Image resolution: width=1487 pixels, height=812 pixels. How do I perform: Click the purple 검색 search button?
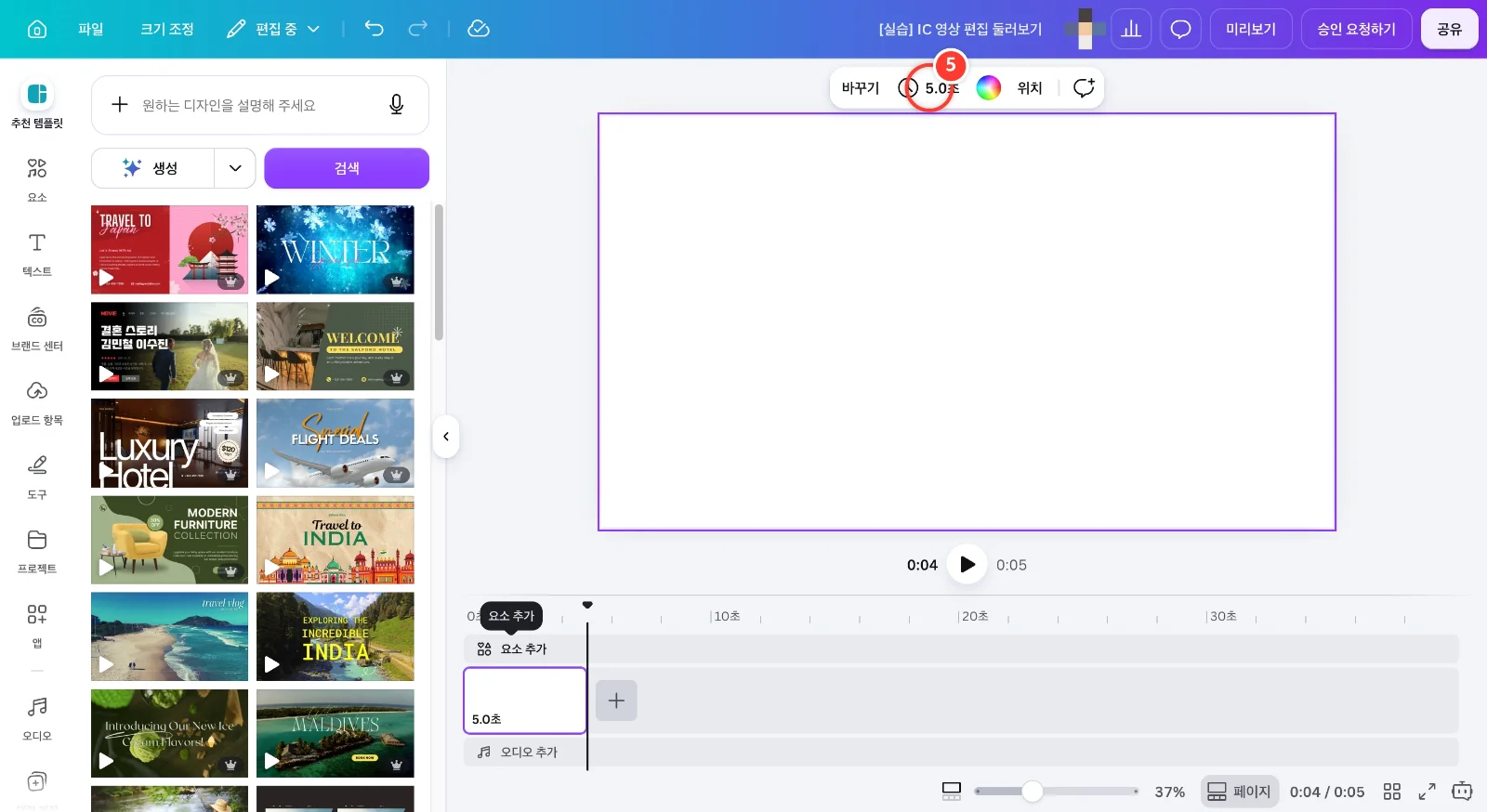click(x=347, y=168)
